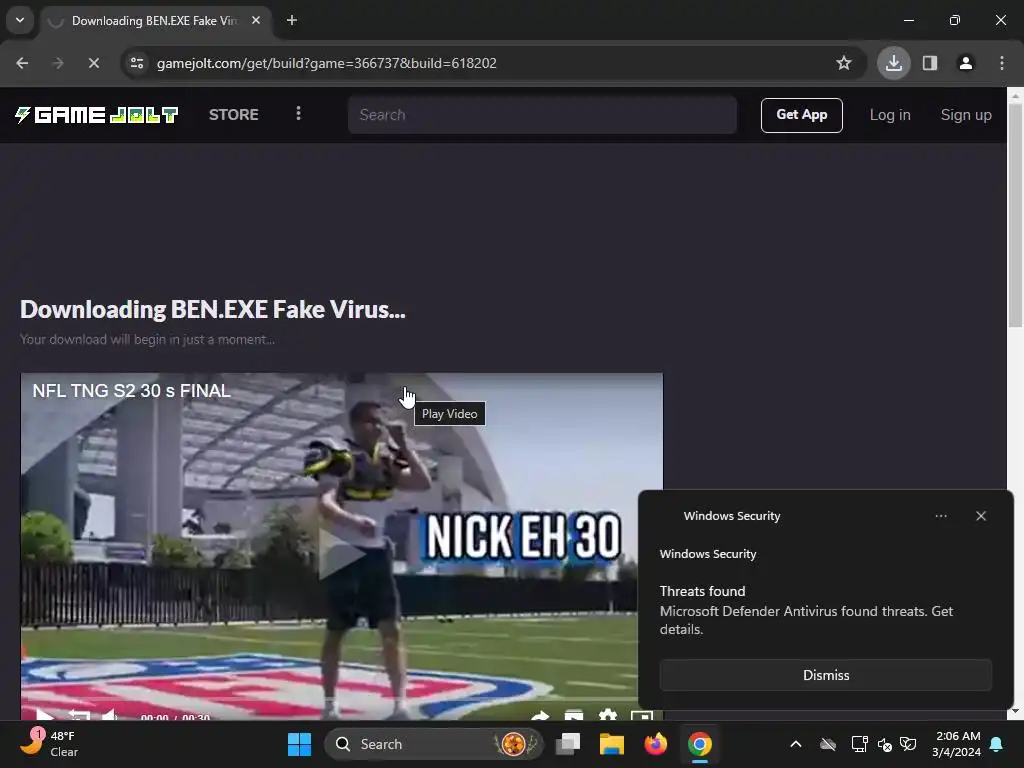Open Chrome side panel
The height and width of the screenshot is (768, 1024).
930,63
